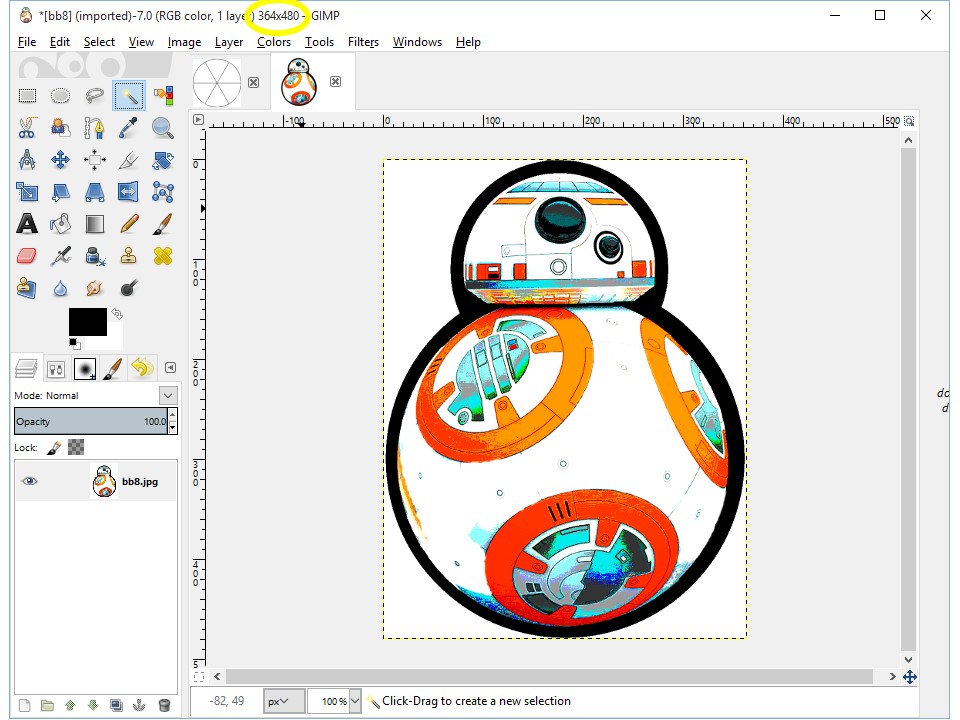Select the Paintbrush tool

pyautogui.click(x=162, y=223)
